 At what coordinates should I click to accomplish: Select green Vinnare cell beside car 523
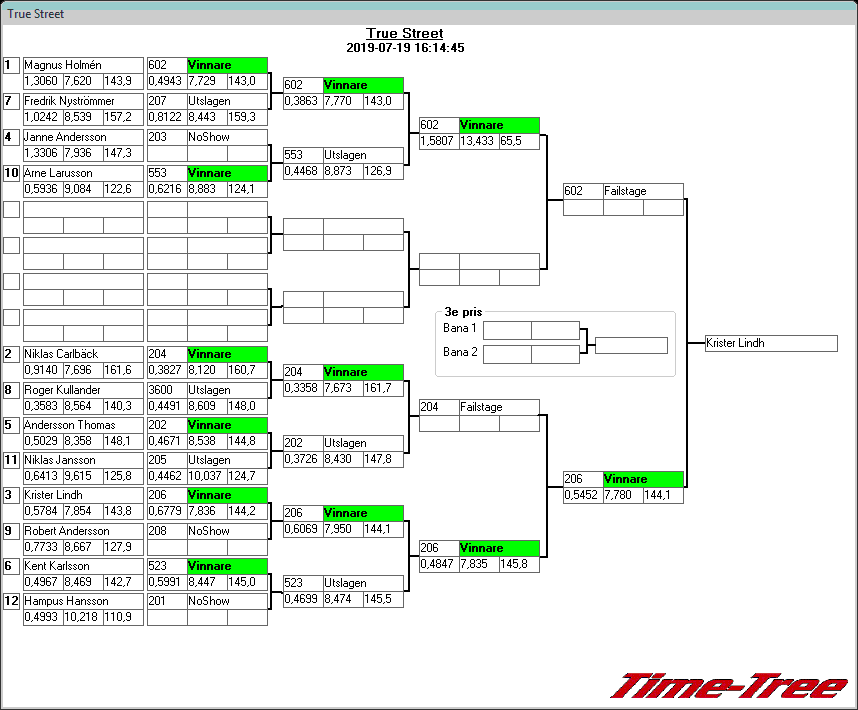(x=227, y=566)
